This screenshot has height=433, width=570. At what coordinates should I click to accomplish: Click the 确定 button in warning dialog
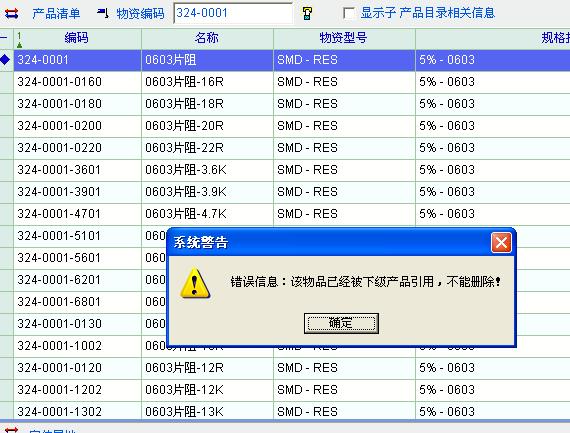pyautogui.click(x=341, y=323)
